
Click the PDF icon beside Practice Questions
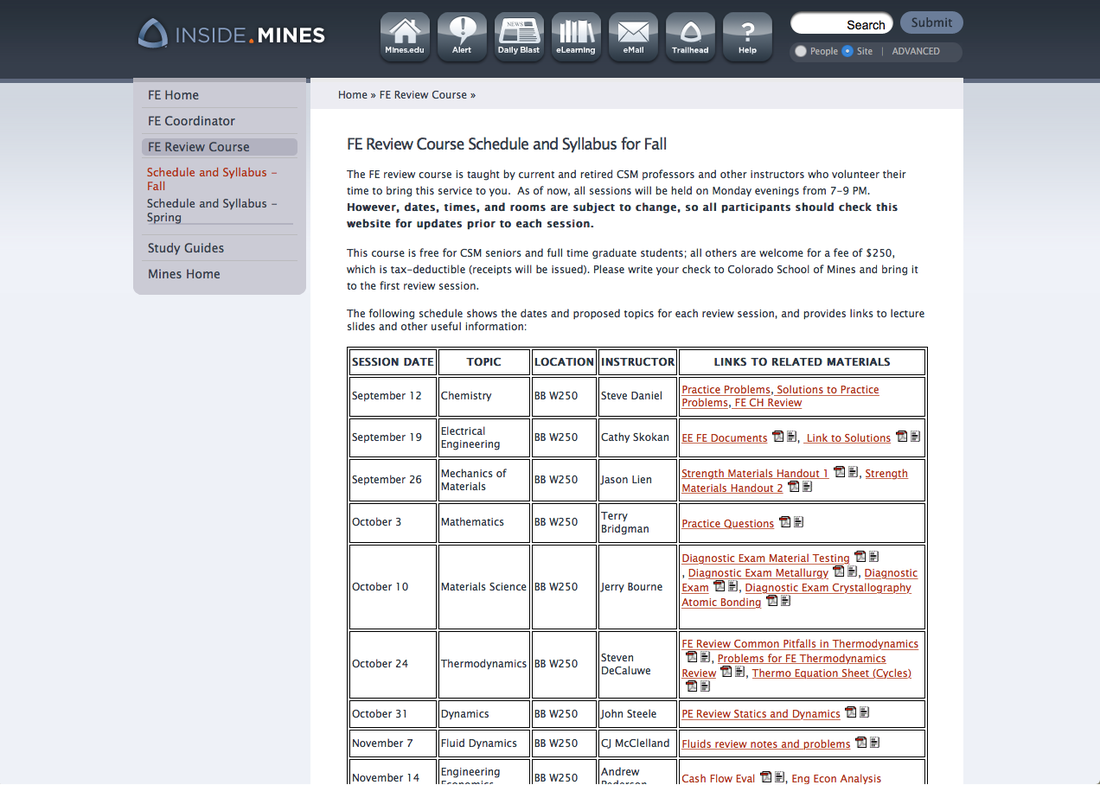(x=785, y=522)
